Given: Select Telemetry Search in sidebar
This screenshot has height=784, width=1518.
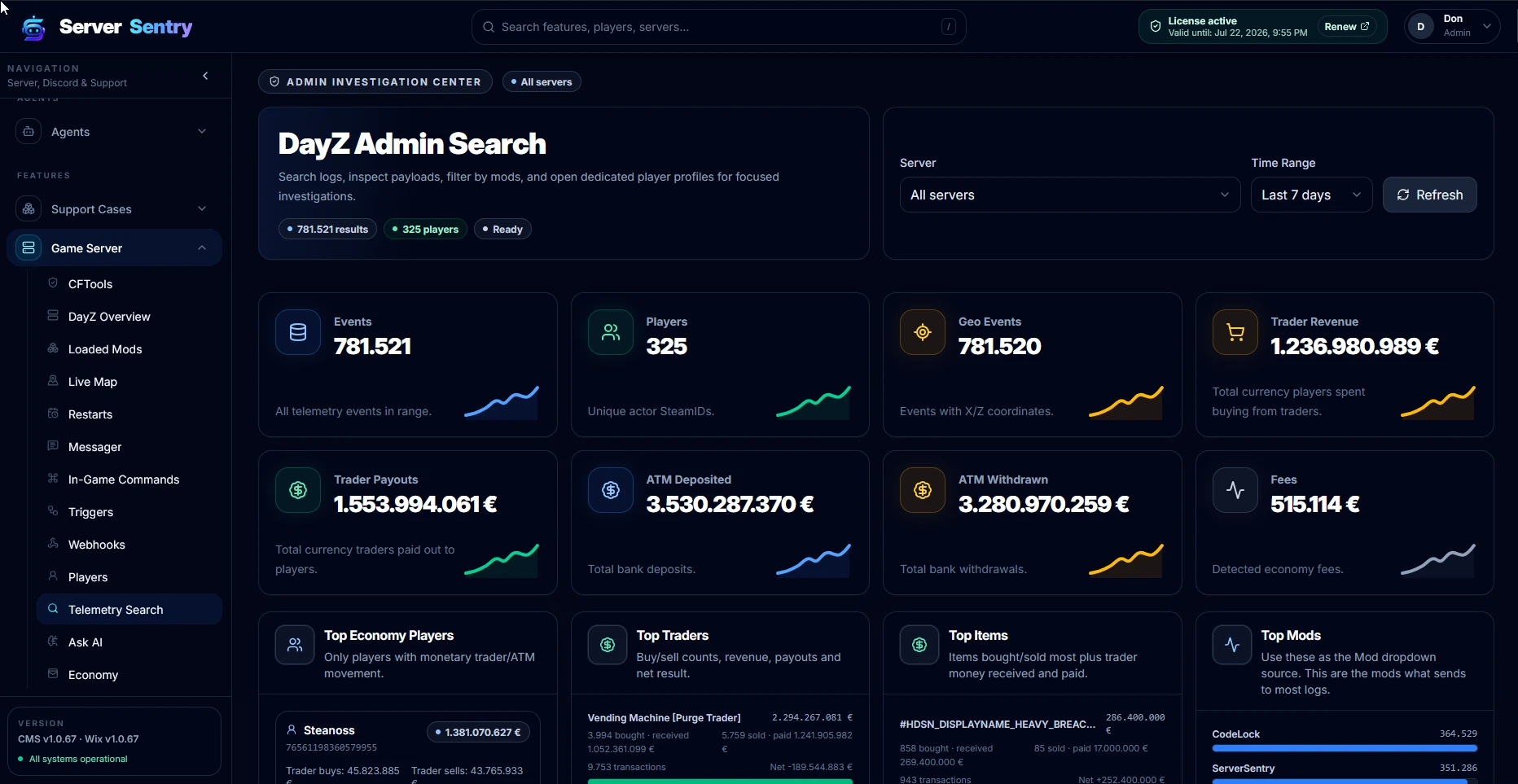Looking at the screenshot, I should coord(129,609).
